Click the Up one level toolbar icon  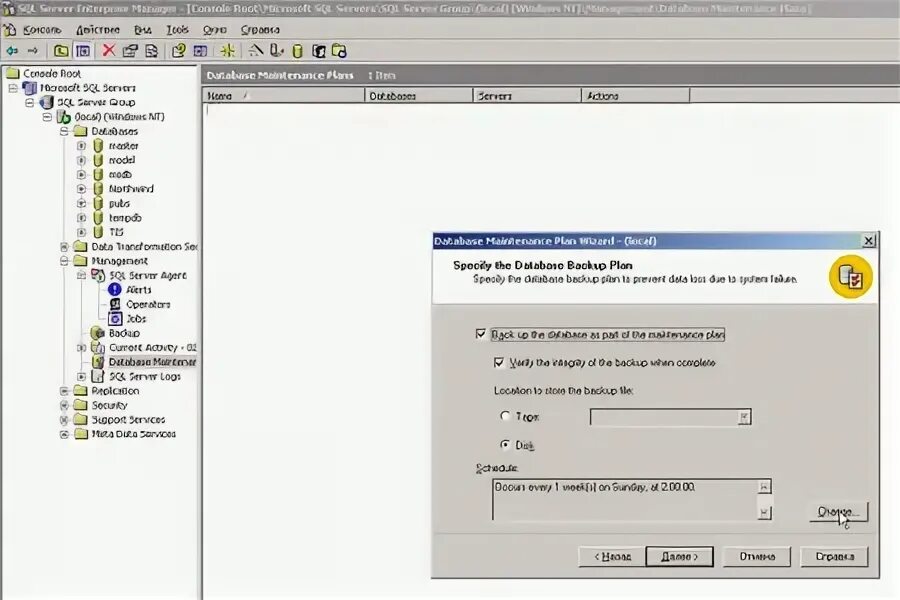pos(61,51)
